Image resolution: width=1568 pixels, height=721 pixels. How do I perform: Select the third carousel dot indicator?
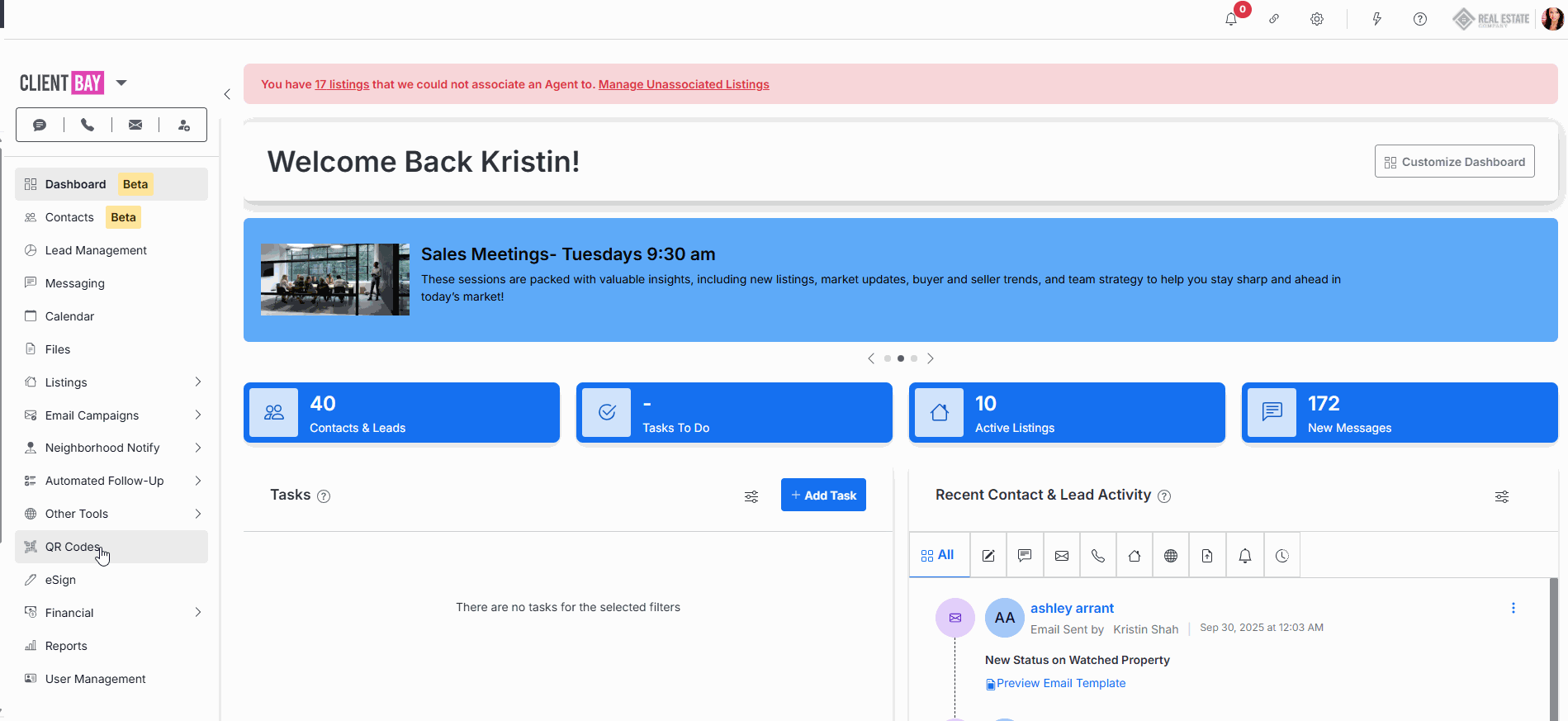tap(914, 358)
